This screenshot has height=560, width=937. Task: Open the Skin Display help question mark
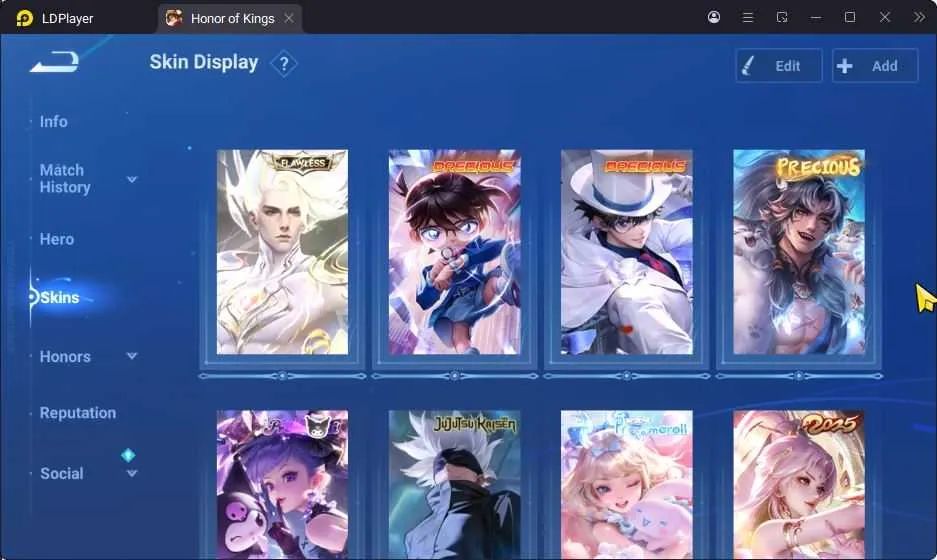(x=284, y=63)
